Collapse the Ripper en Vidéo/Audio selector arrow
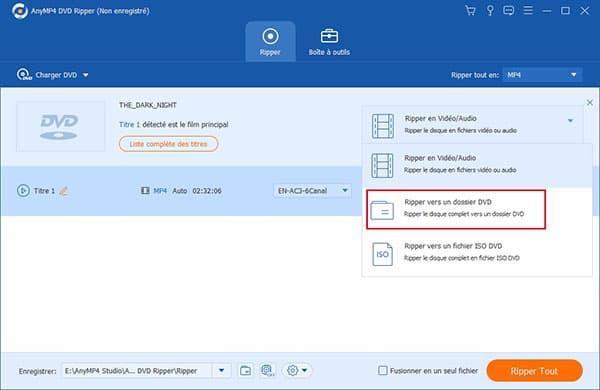Image resolution: width=600 pixels, height=390 pixels. coord(570,121)
